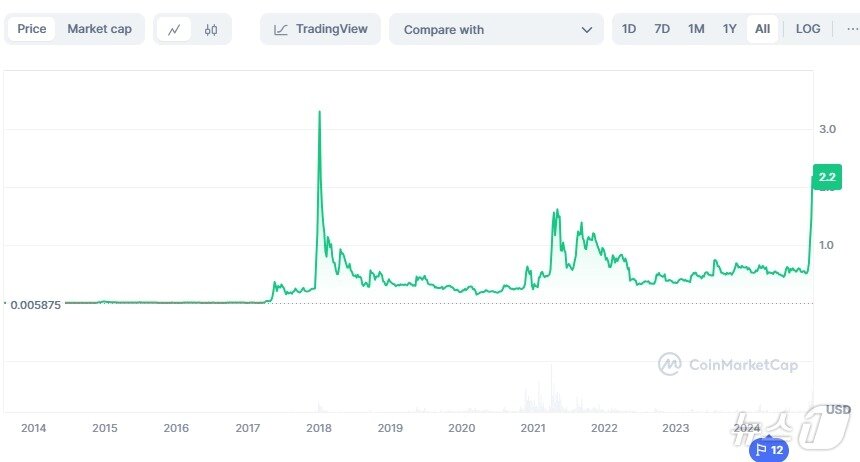Screen dimensions: 860x462
Task: Expand the Compare with dropdown
Action: (x=496, y=29)
